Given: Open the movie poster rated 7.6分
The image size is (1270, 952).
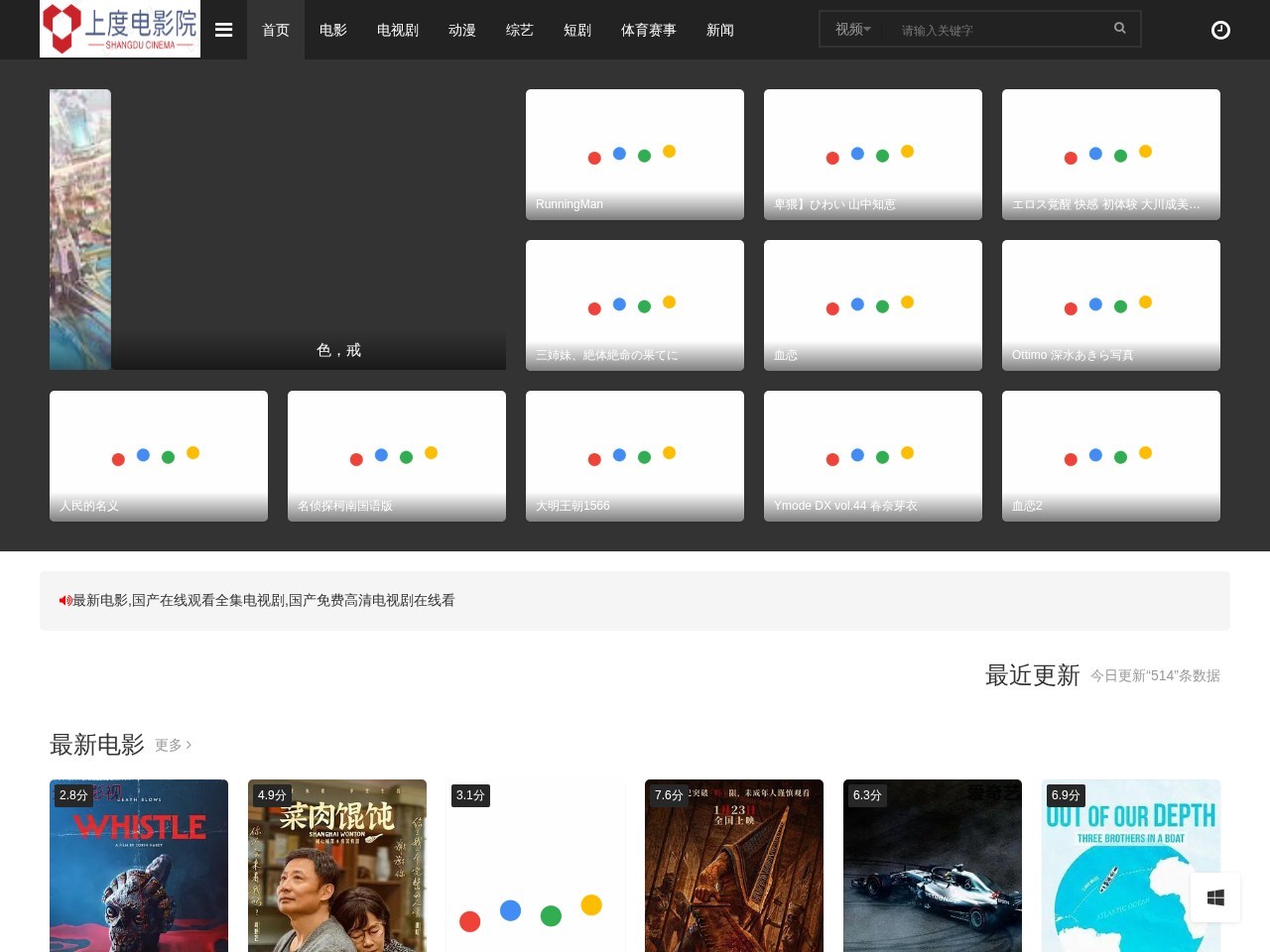Looking at the screenshot, I should [x=734, y=866].
